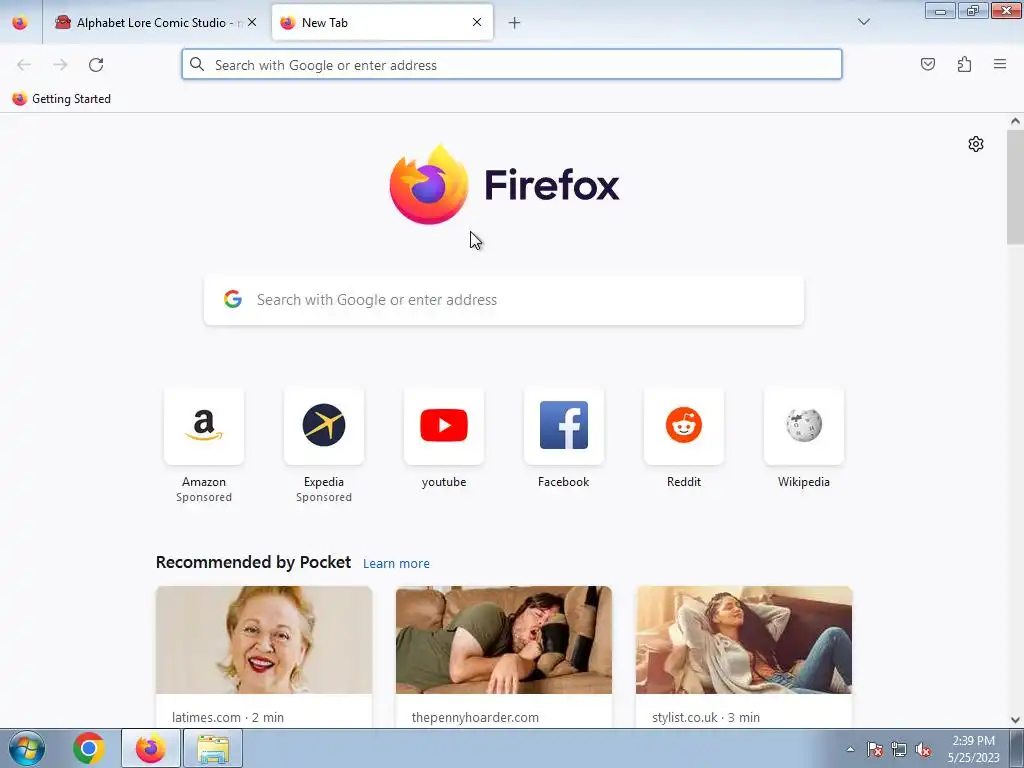Click the page search box
This screenshot has height=768, width=1024.
click(504, 300)
